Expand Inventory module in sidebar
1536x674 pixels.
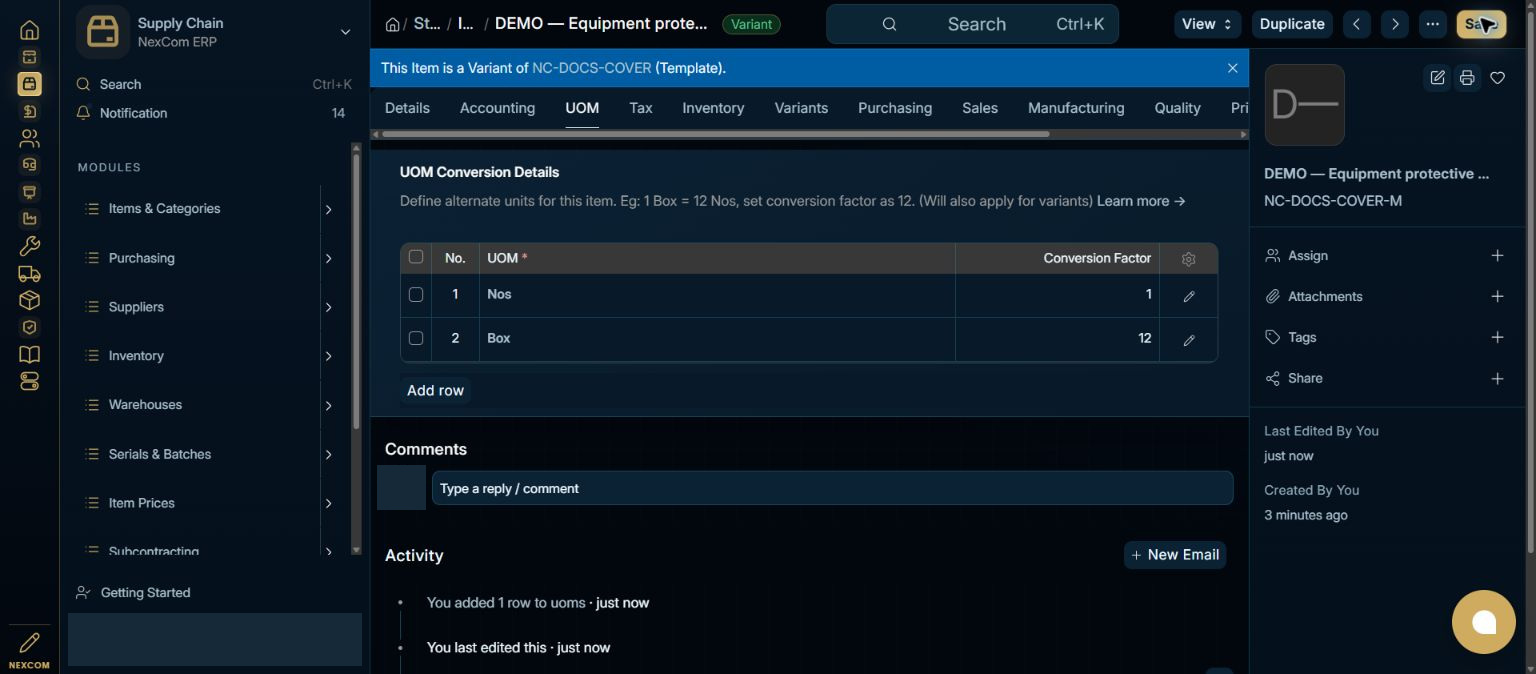click(328, 356)
